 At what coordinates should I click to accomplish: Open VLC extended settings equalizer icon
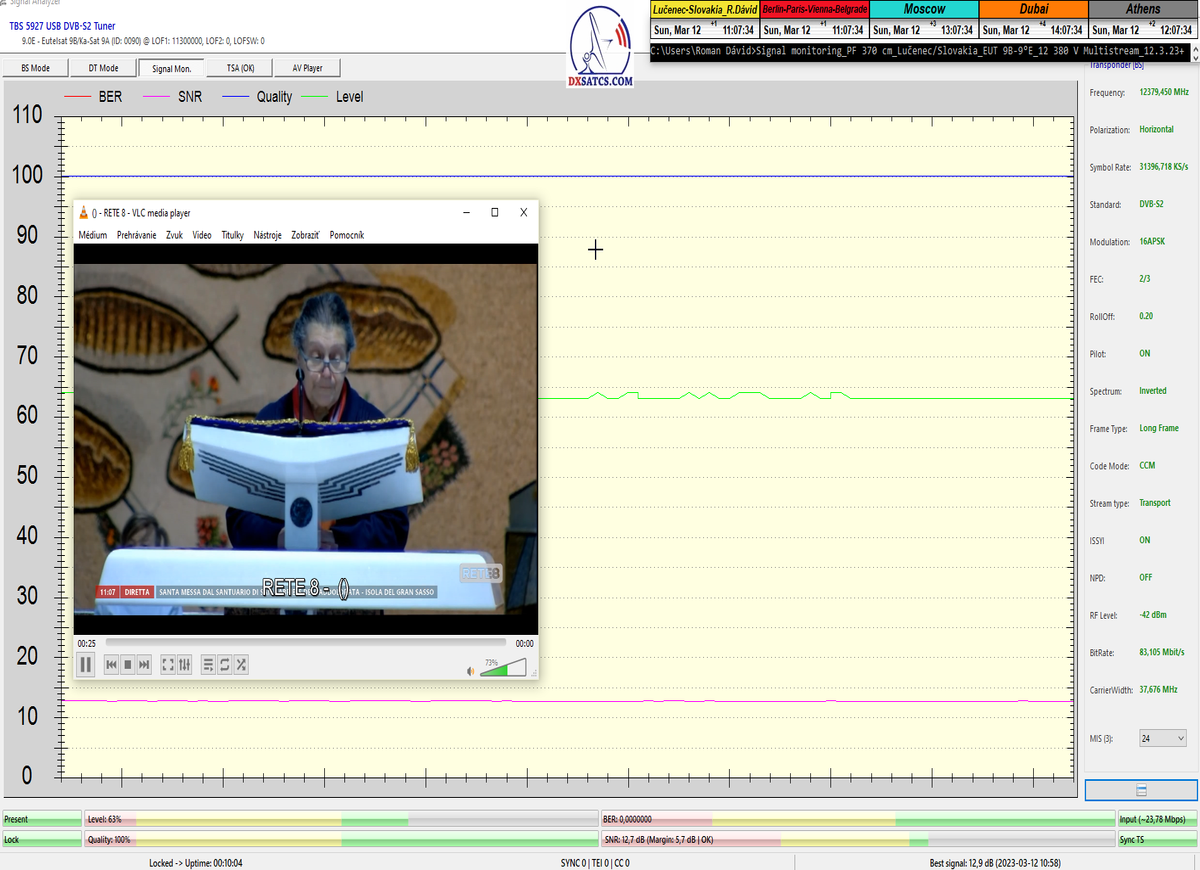click(184, 664)
